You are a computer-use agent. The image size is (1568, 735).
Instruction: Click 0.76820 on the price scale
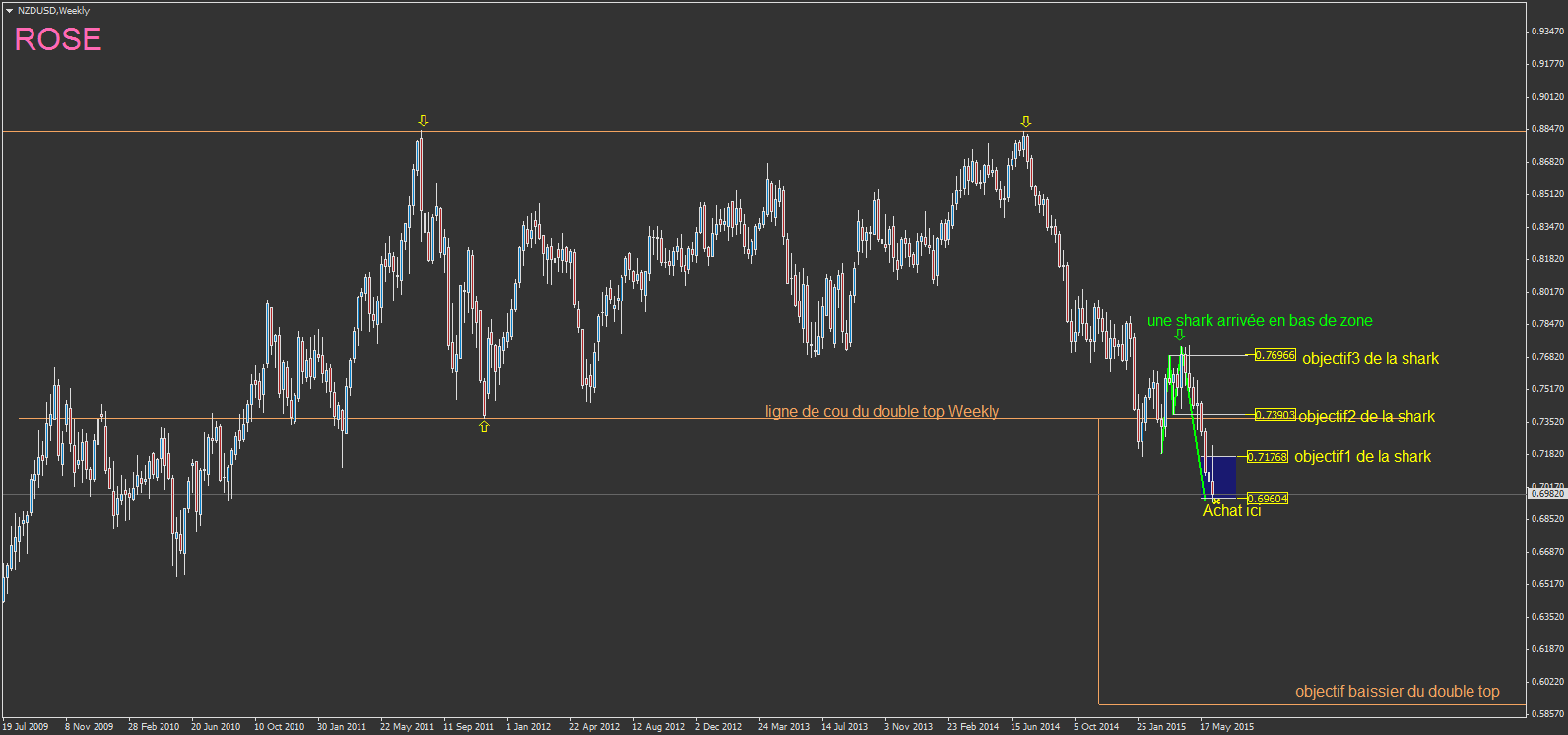1546,357
